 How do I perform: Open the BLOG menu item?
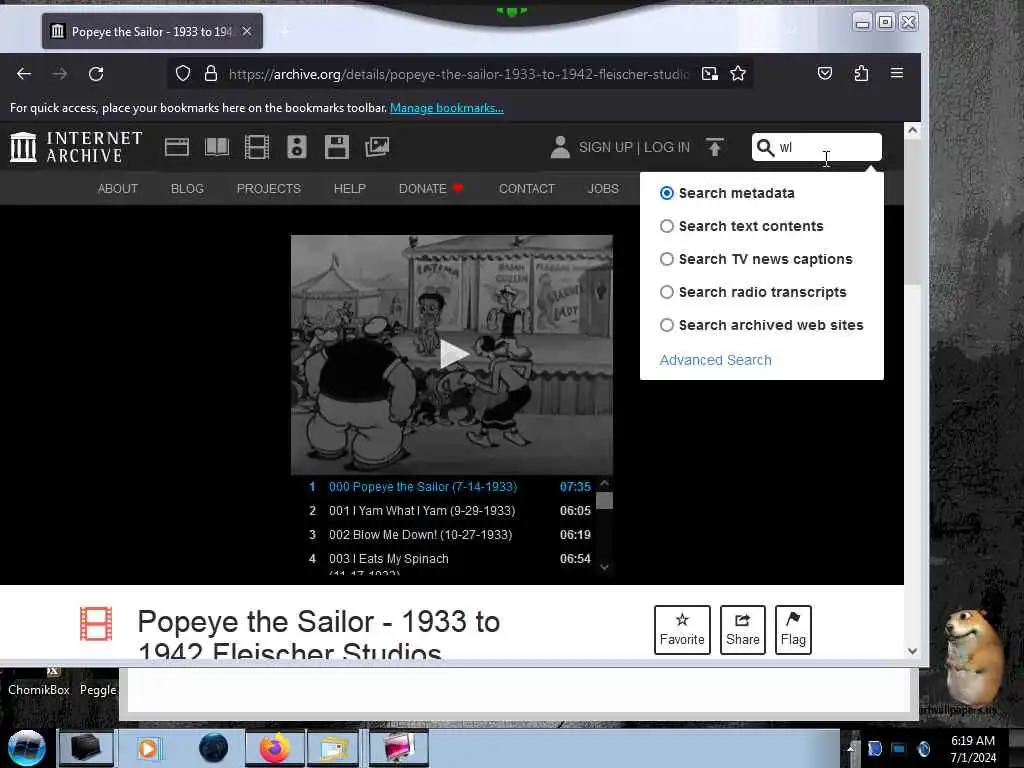tap(187, 189)
